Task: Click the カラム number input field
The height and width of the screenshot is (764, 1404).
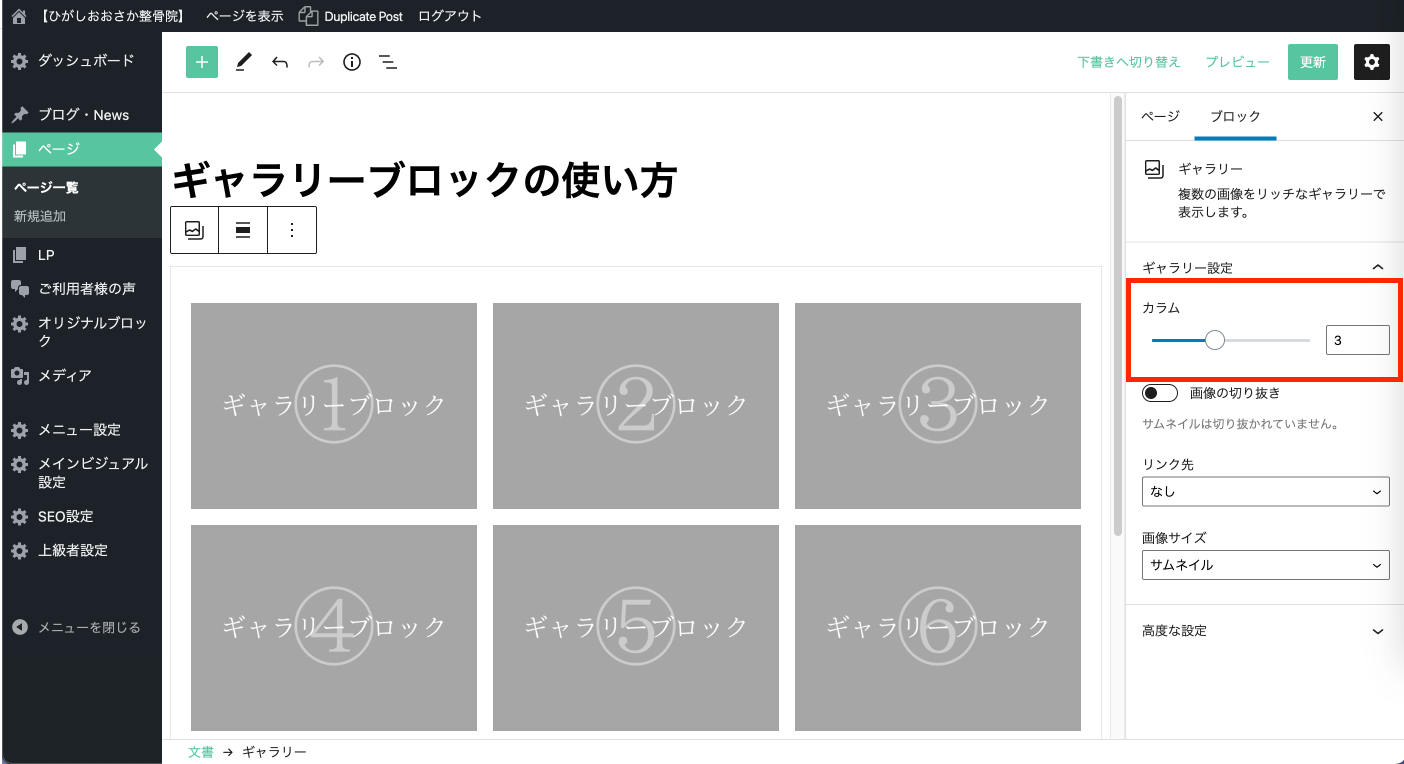Action: tap(1357, 340)
